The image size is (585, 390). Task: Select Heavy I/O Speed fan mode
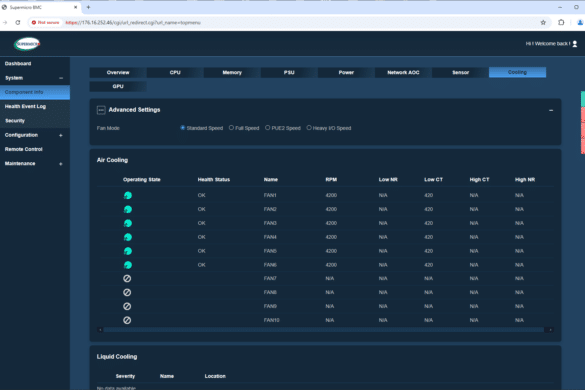[x=309, y=128]
